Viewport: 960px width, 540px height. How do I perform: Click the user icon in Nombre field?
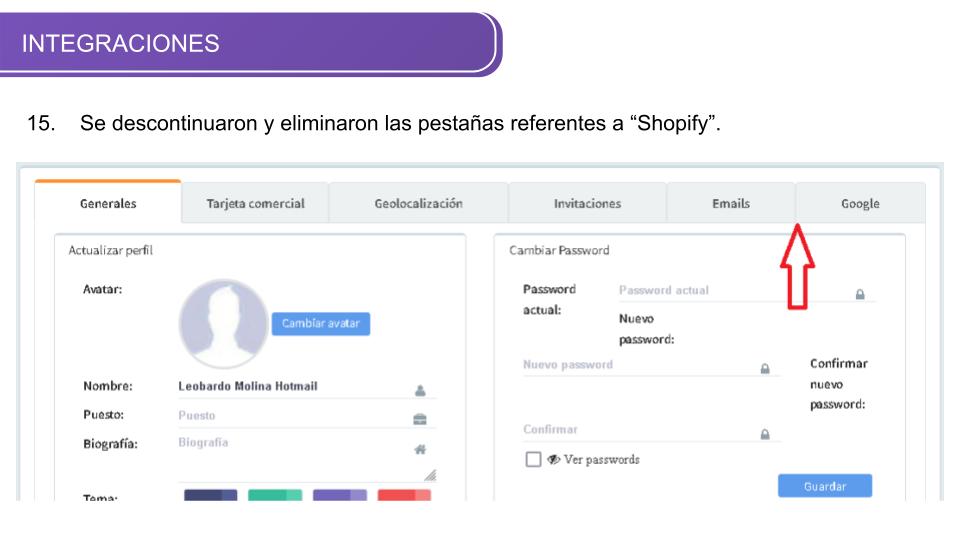420,390
